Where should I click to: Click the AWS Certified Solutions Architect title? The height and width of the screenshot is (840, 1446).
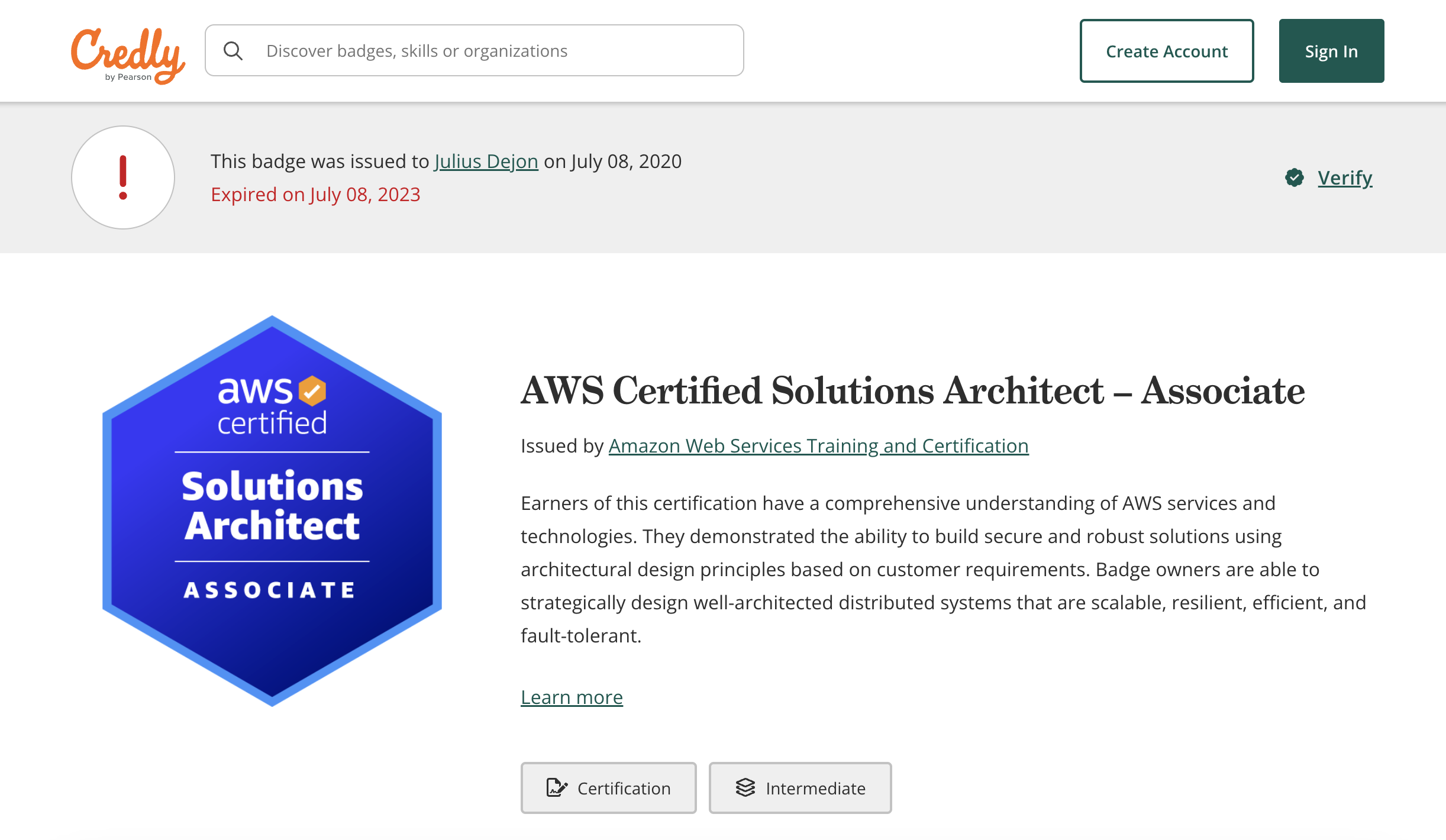pyautogui.click(x=912, y=390)
